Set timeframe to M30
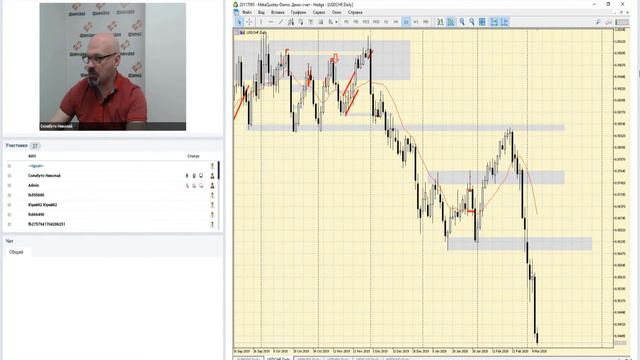The height and width of the screenshot is (360, 640). [376, 22]
